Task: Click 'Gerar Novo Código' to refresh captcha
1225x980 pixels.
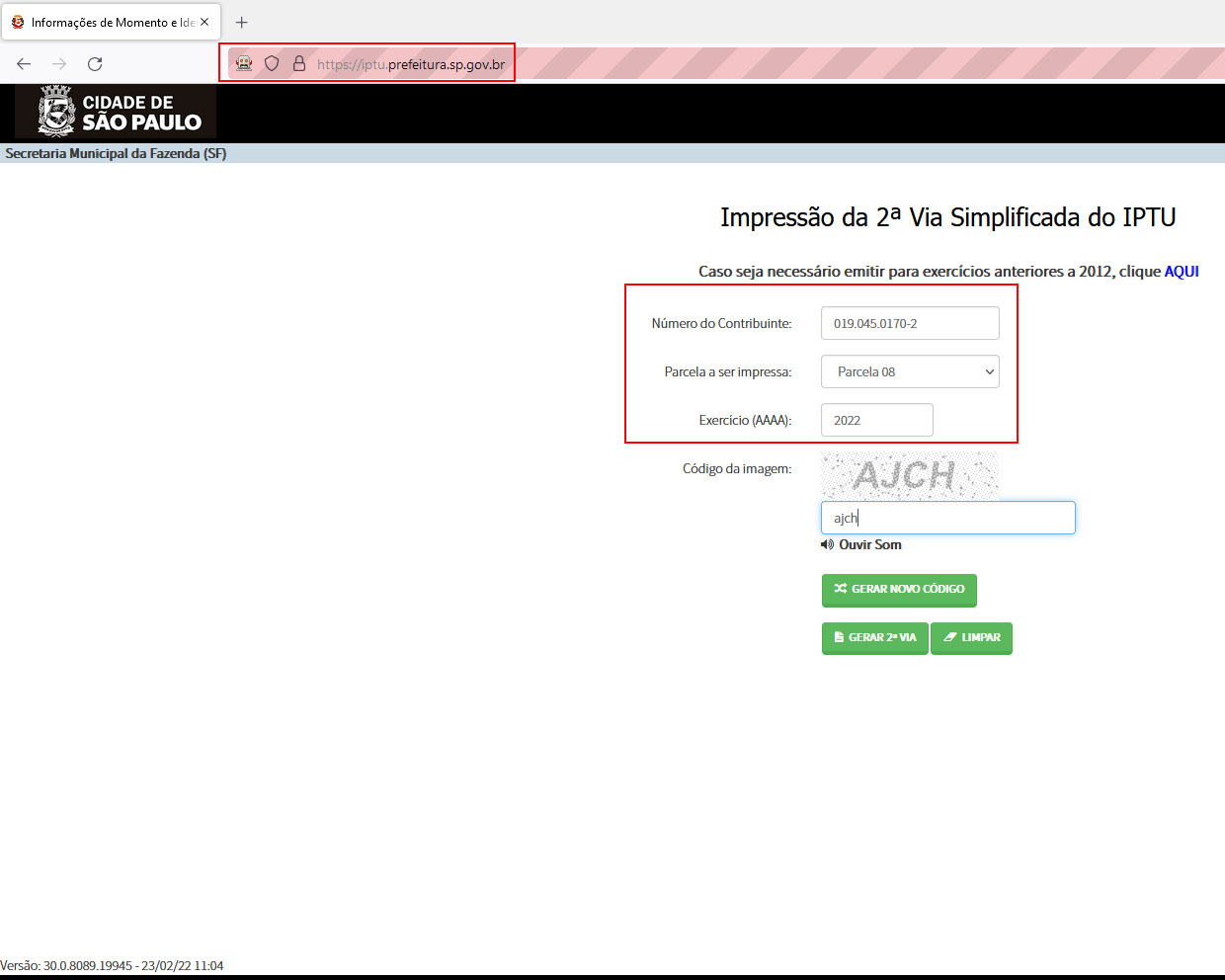Action: pos(899,590)
